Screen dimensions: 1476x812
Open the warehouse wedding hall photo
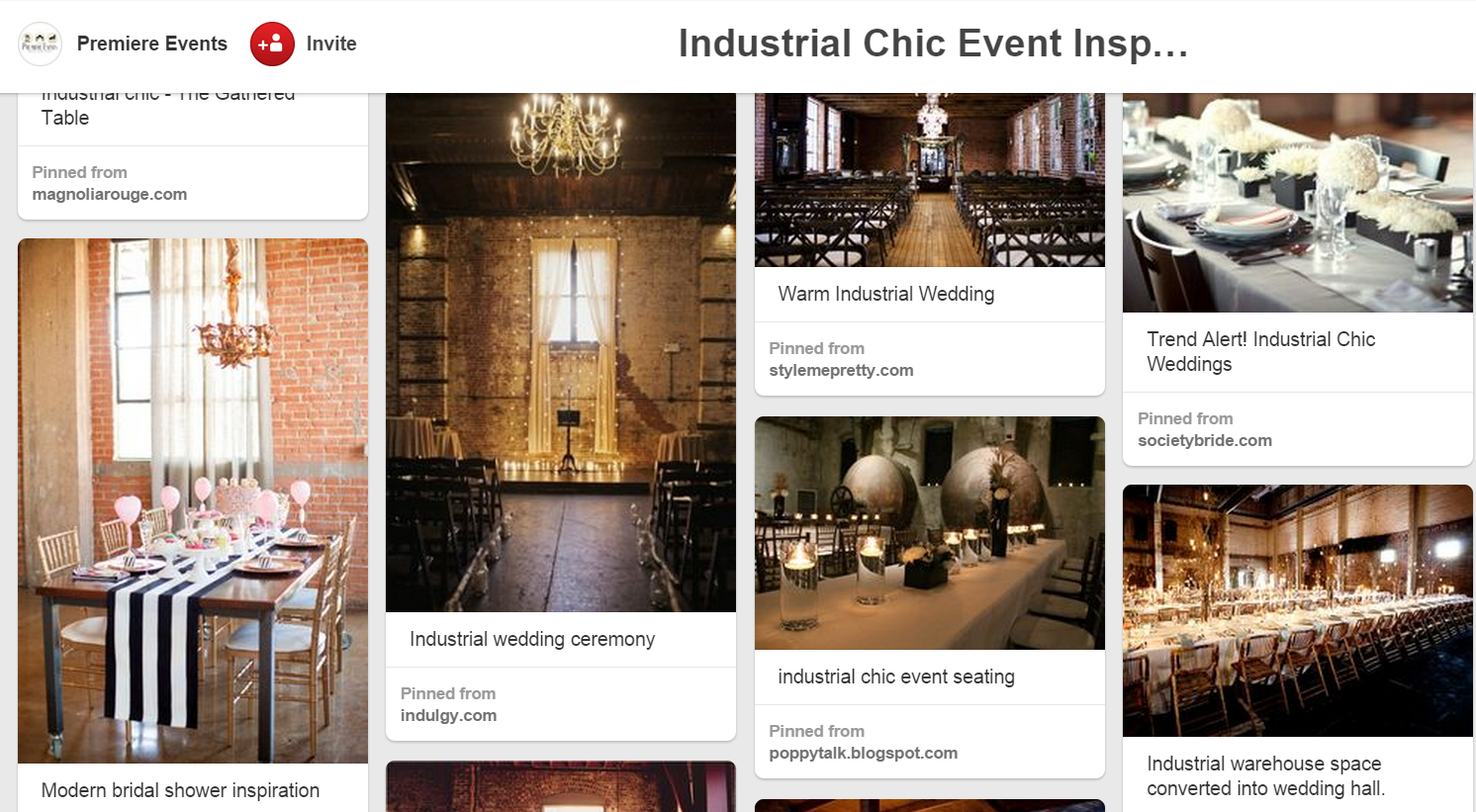1297,610
